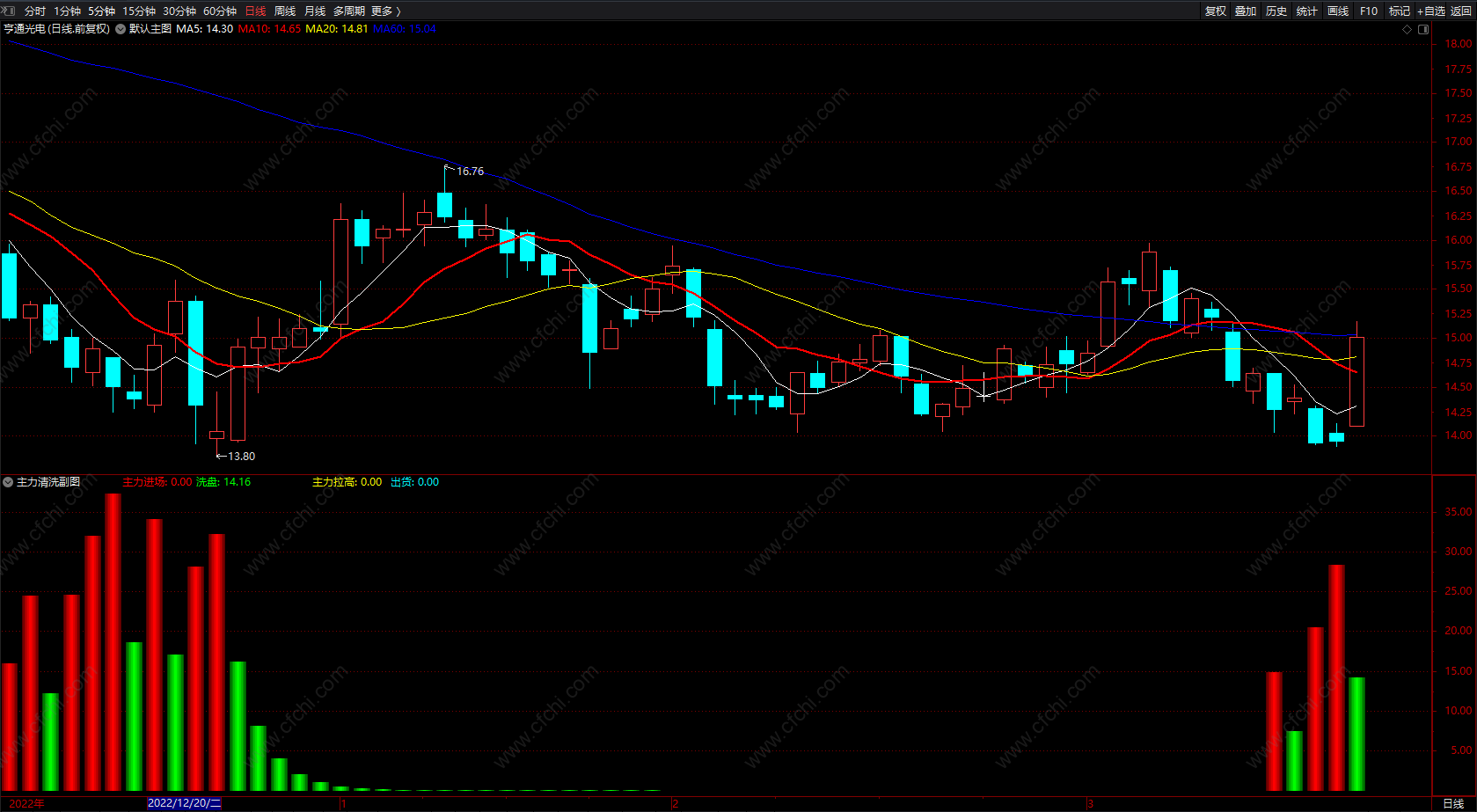Select the 日线 period tab
This screenshot has width=1477, height=812.
coord(255,11)
